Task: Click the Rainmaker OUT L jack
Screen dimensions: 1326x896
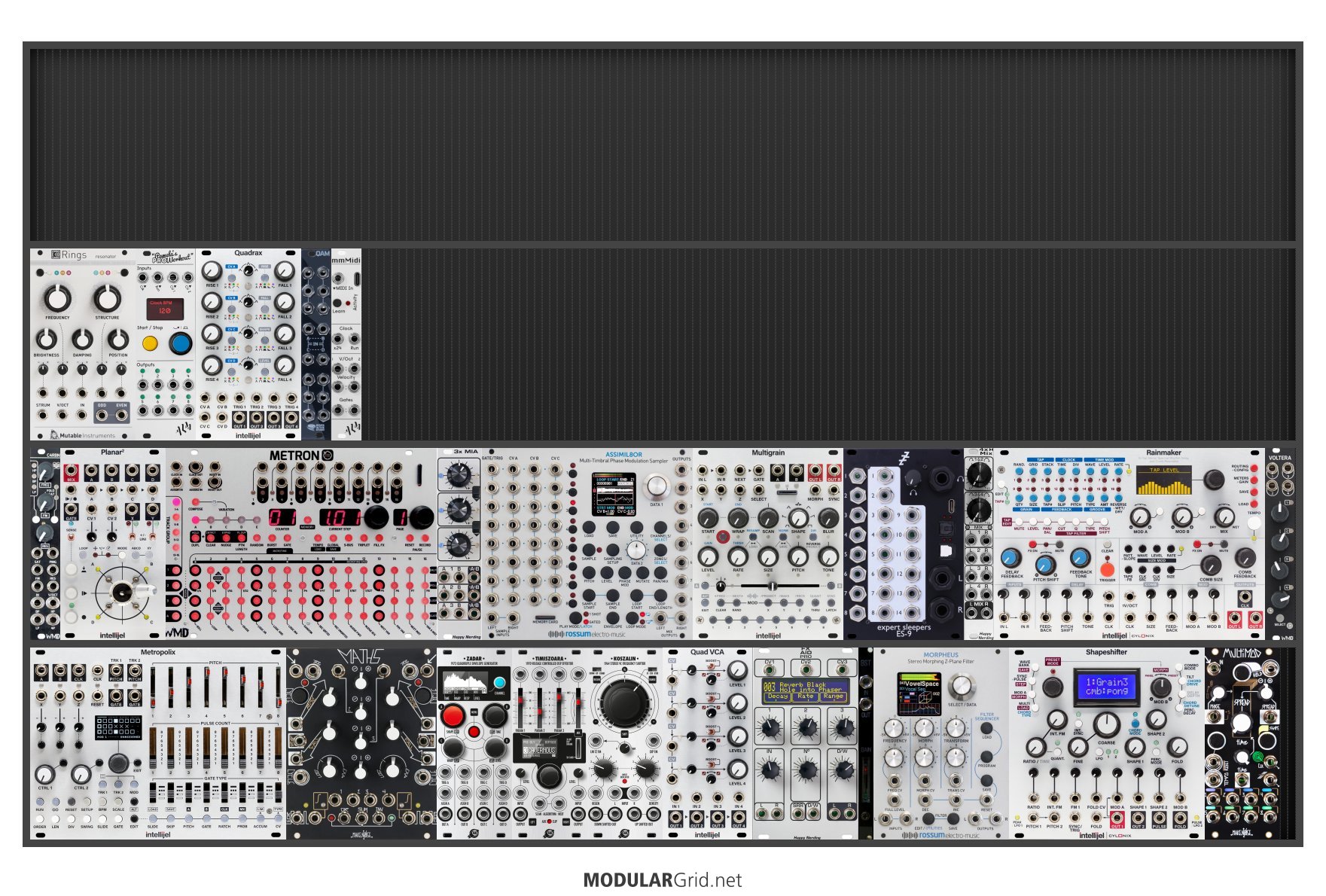Action: click(x=1234, y=618)
